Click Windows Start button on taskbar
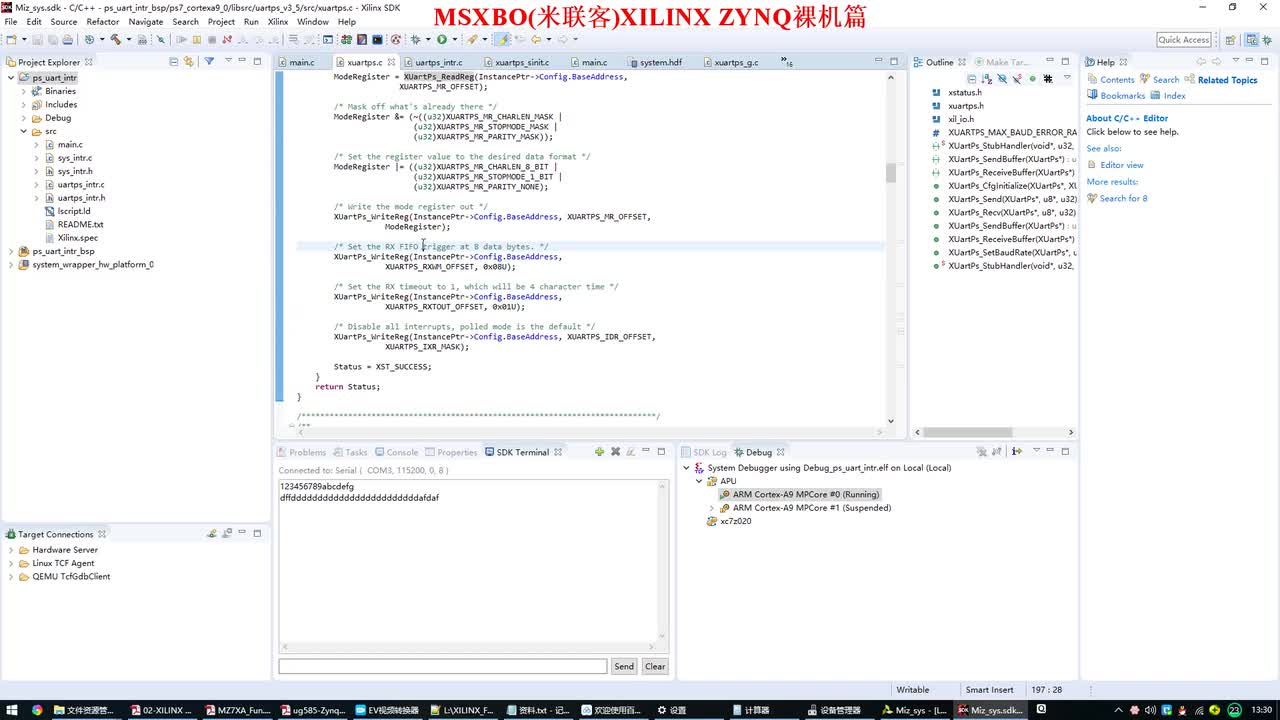The image size is (1280, 720). pos(12,710)
